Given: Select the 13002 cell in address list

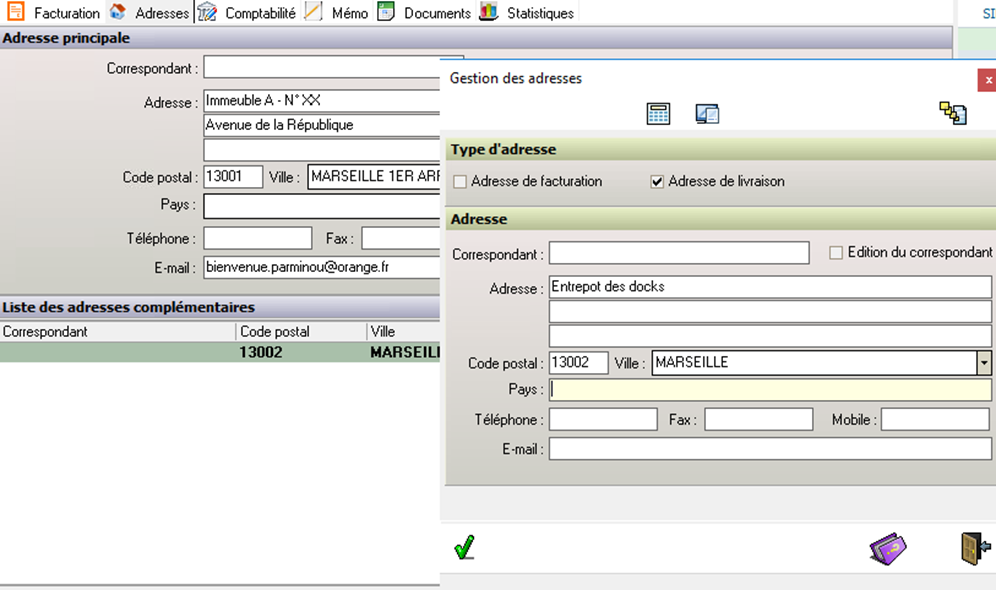Looking at the screenshot, I should click(301, 352).
